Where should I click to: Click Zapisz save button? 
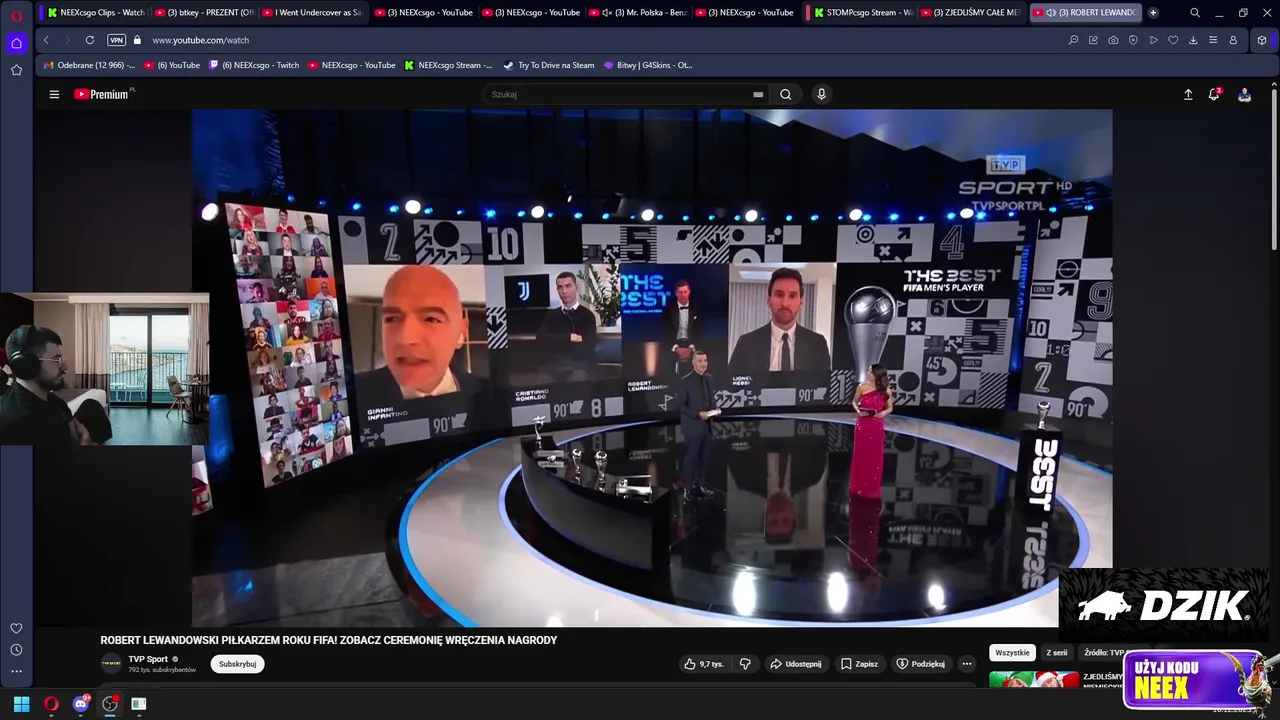click(x=859, y=664)
